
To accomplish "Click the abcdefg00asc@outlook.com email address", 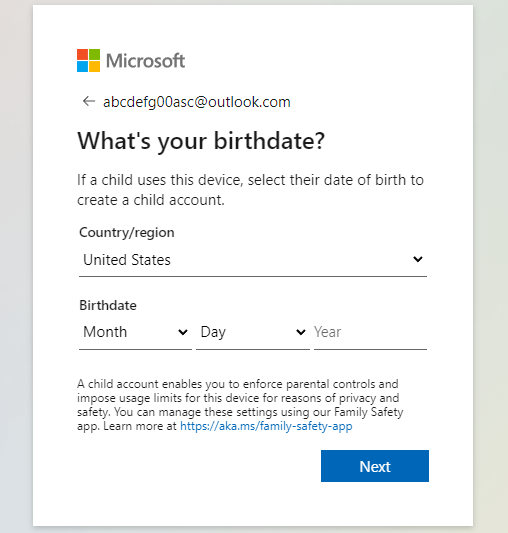I will point(197,102).
